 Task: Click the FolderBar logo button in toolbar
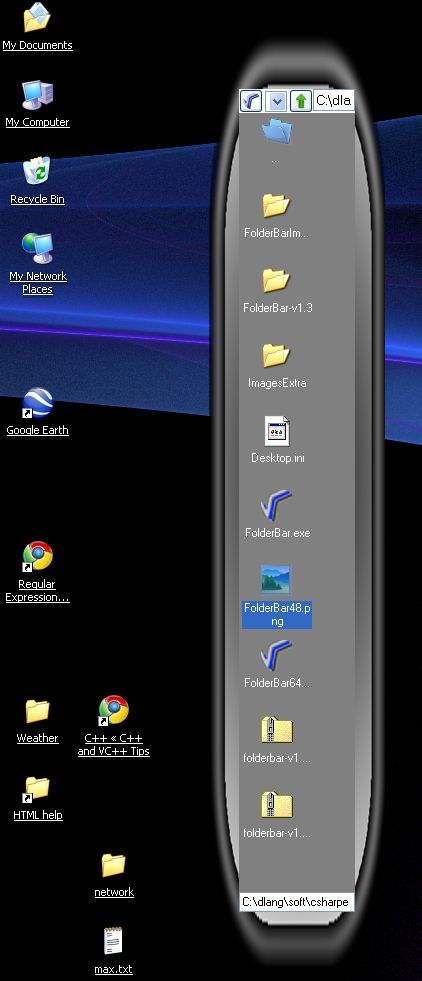(251, 100)
